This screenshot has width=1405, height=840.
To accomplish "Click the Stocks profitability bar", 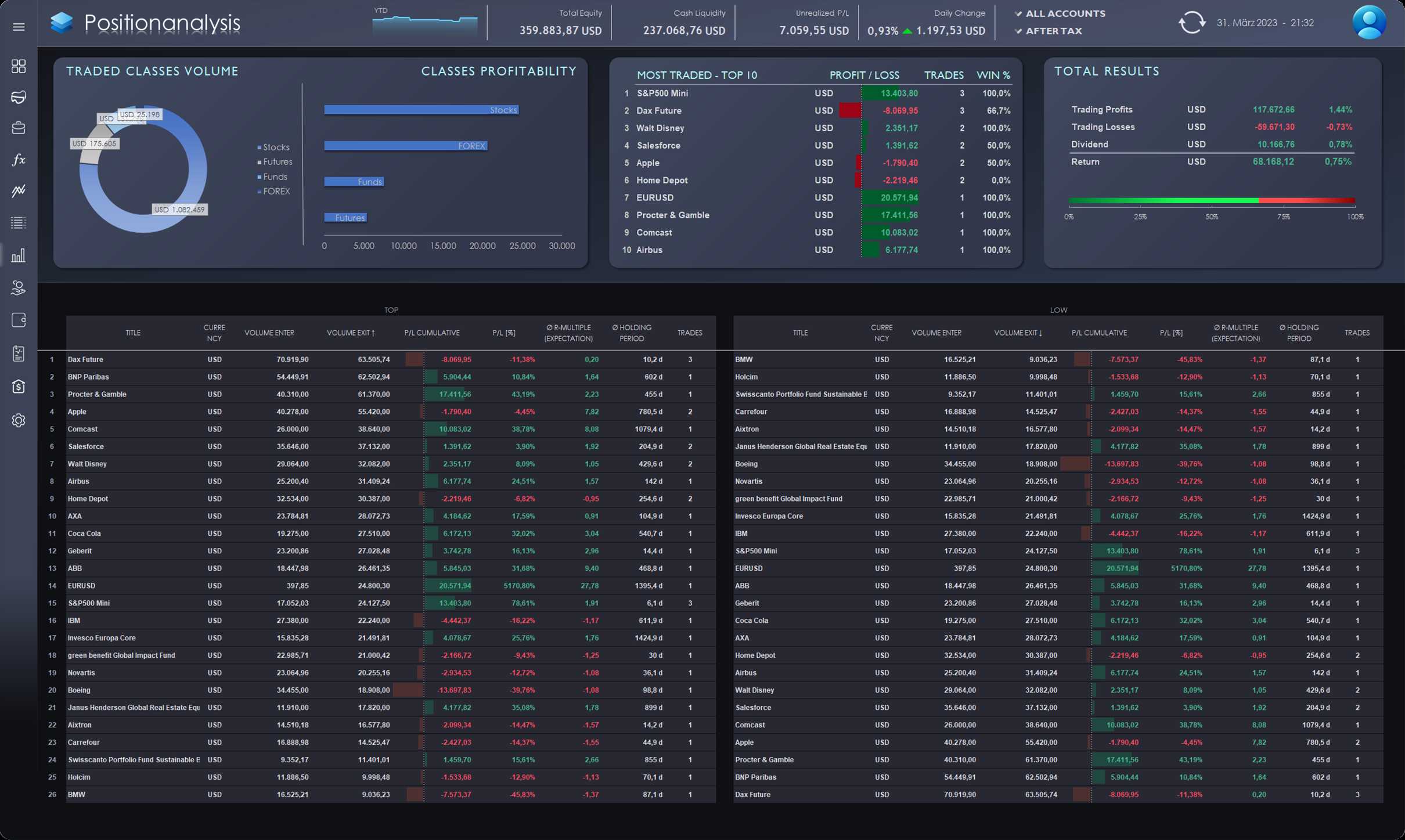I will click(421, 110).
